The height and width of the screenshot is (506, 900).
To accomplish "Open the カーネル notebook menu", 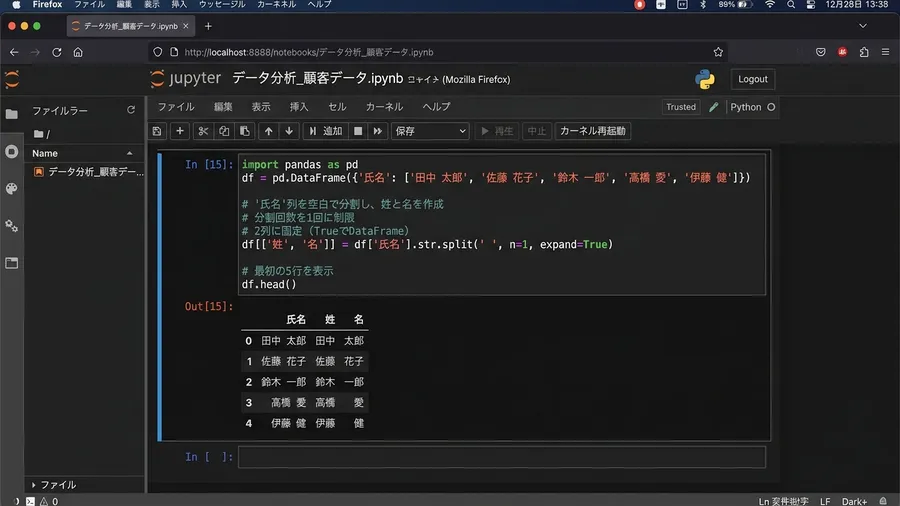I will (385, 107).
